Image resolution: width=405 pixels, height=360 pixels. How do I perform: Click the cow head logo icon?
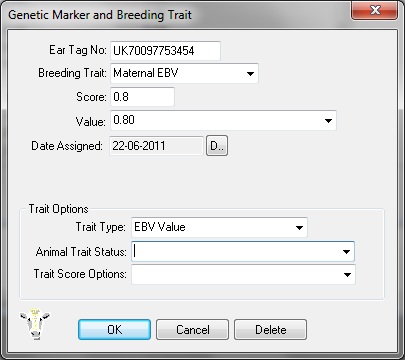35,323
